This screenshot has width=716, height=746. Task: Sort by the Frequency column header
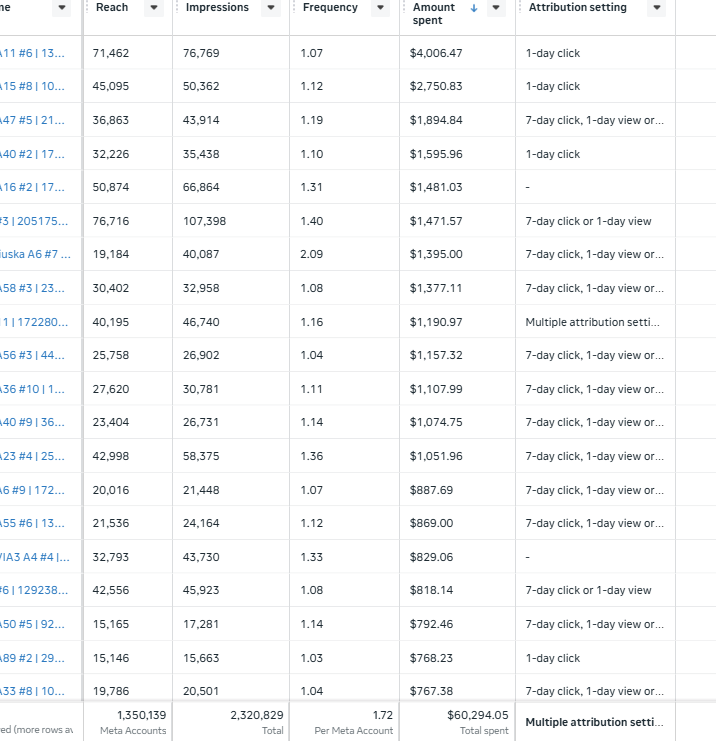pyautogui.click(x=330, y=8)
